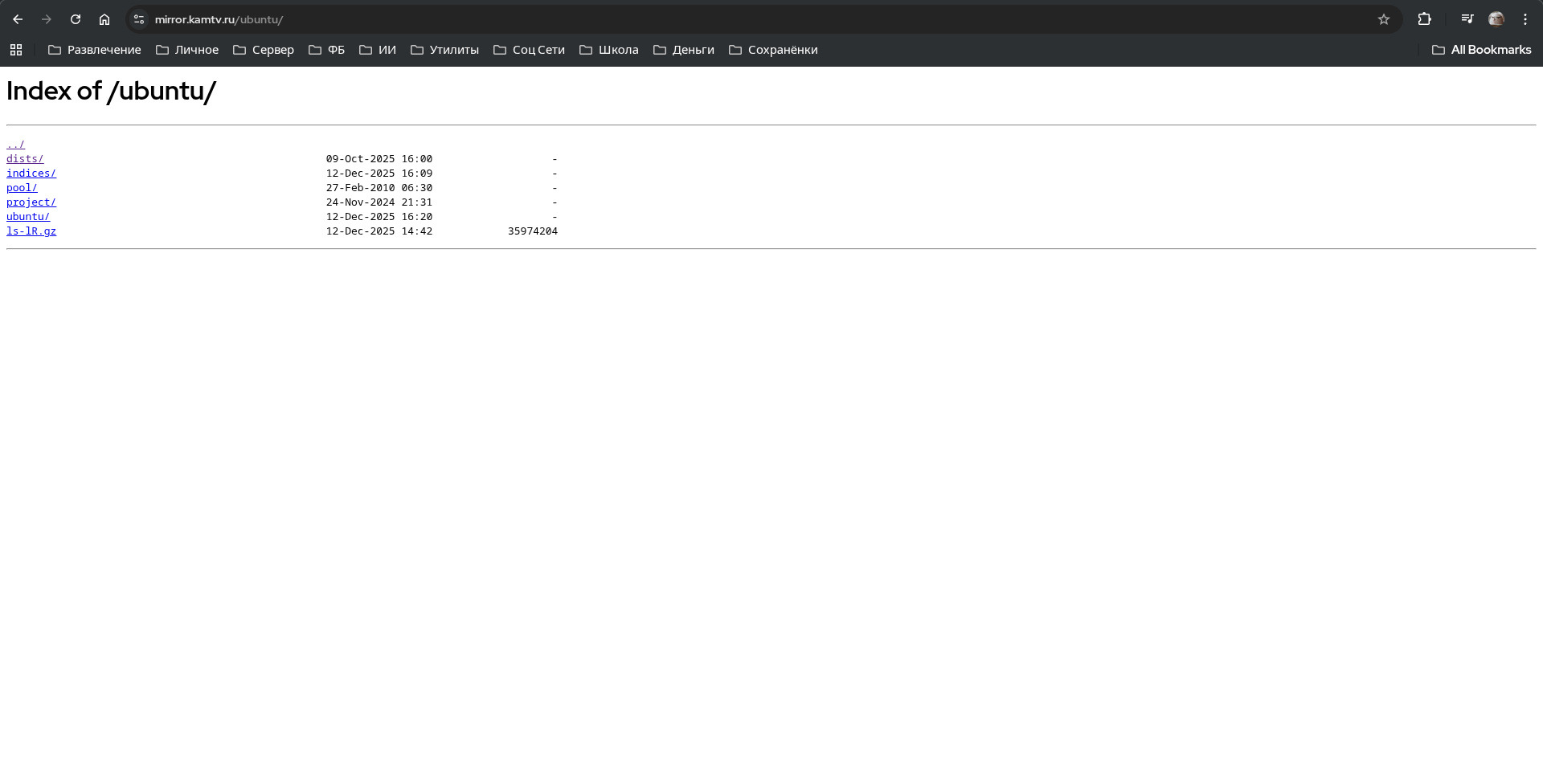Viewport: 1543px width, 784px height.
Task: Open the Деньги bookmarks folder
Action: pyautogui.click(x=684, y=50)
